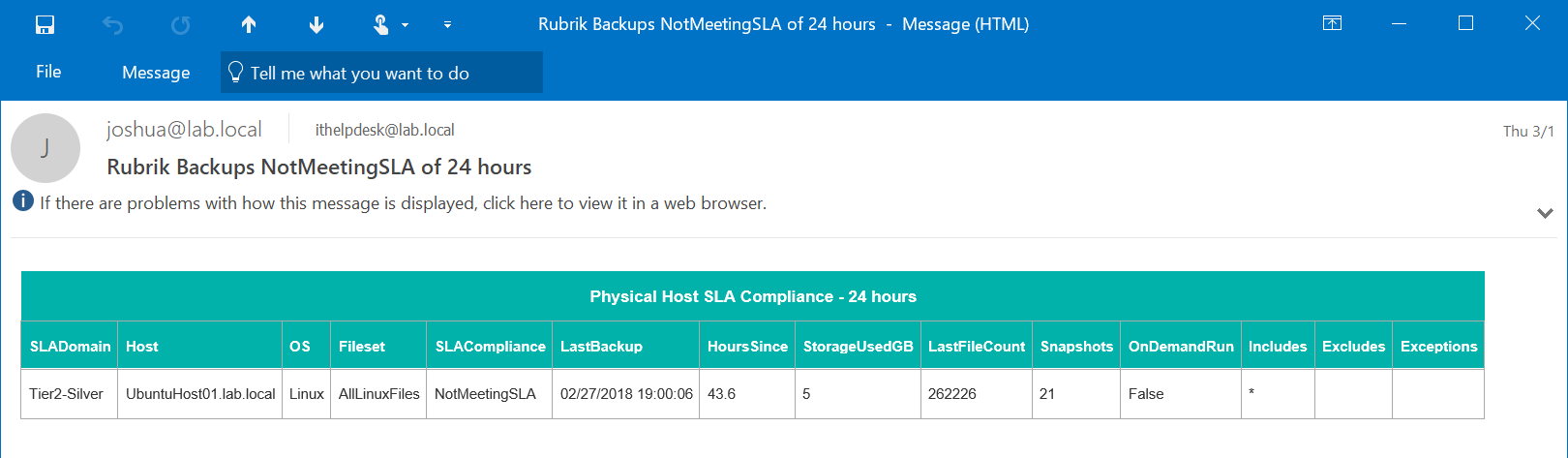The height and width of the screenshot is (458, 1568).
Task: Open the File menu
Action: [x=48, y=73]
